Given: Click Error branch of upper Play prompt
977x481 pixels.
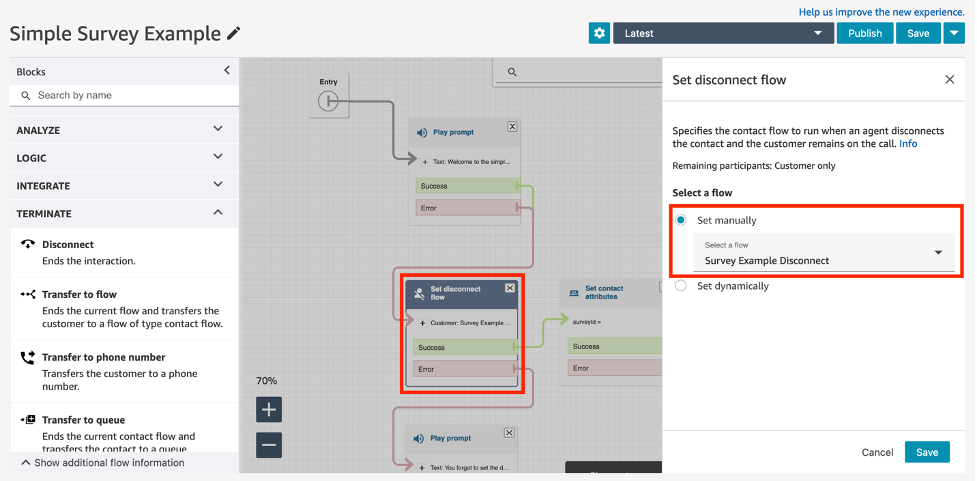Looking at the screenshot, I should (466, 207).
